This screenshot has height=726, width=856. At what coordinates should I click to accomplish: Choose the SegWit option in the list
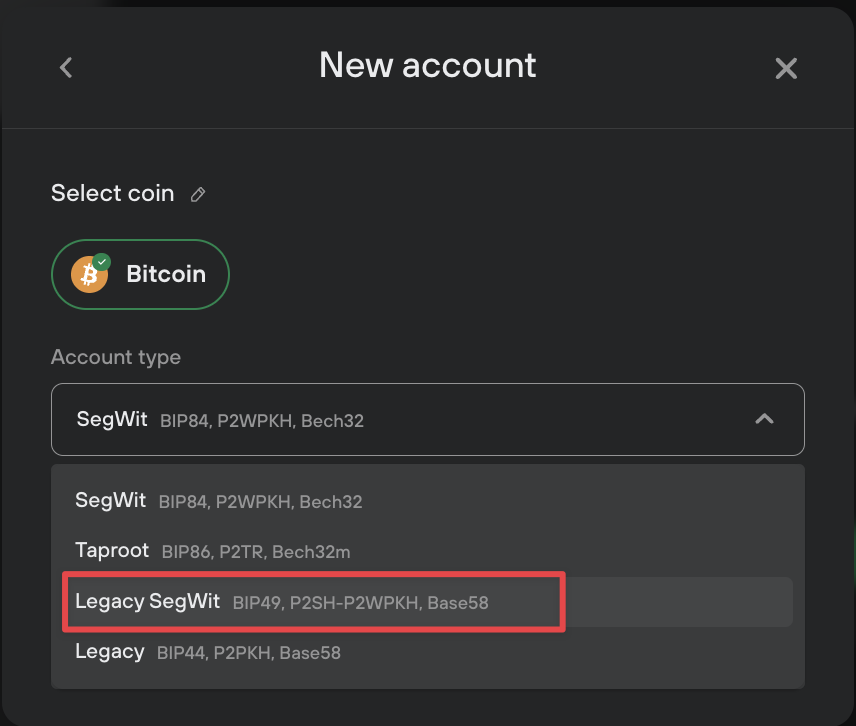coord(427,501)
